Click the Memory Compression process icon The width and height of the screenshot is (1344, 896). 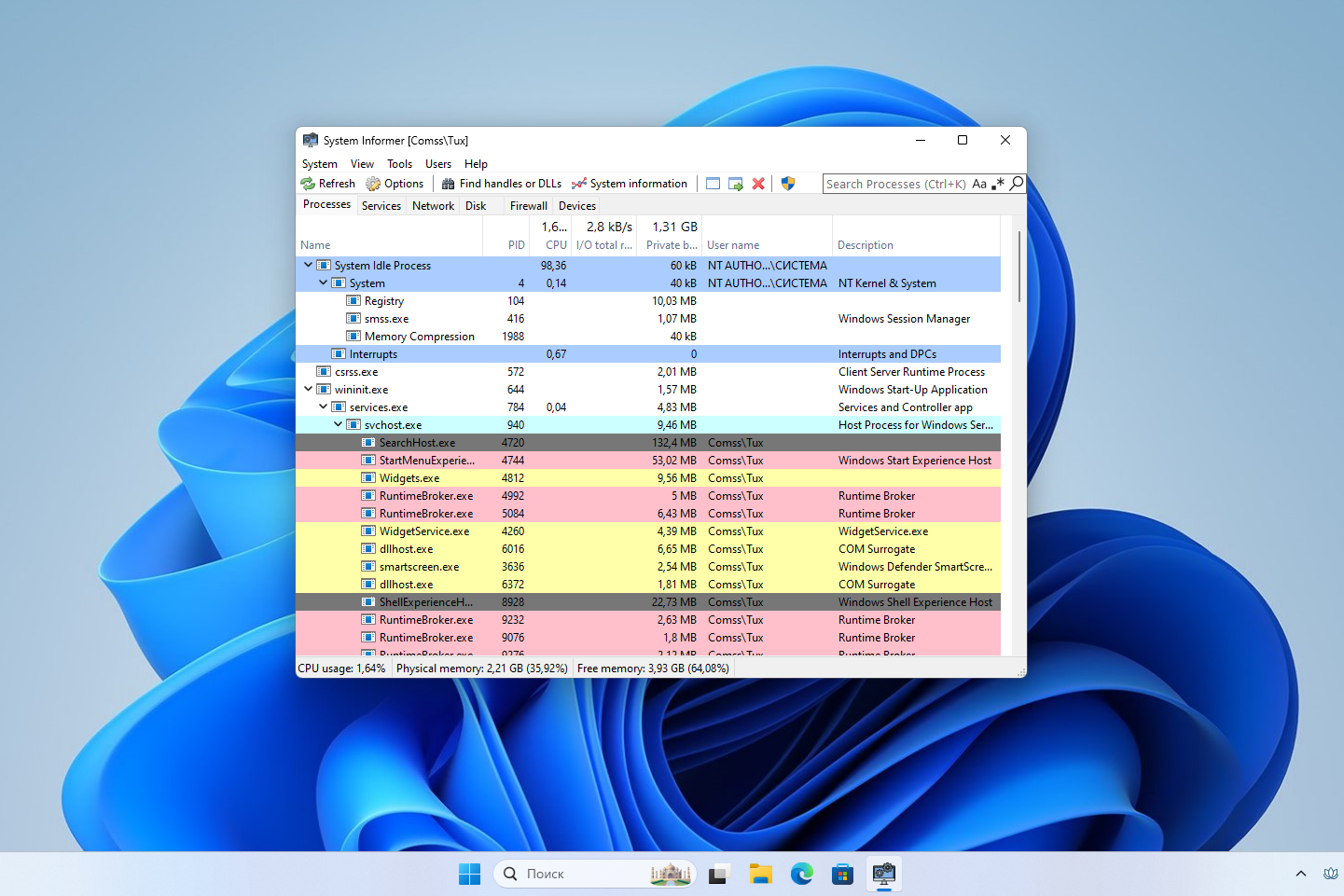[x=353, y=336]
